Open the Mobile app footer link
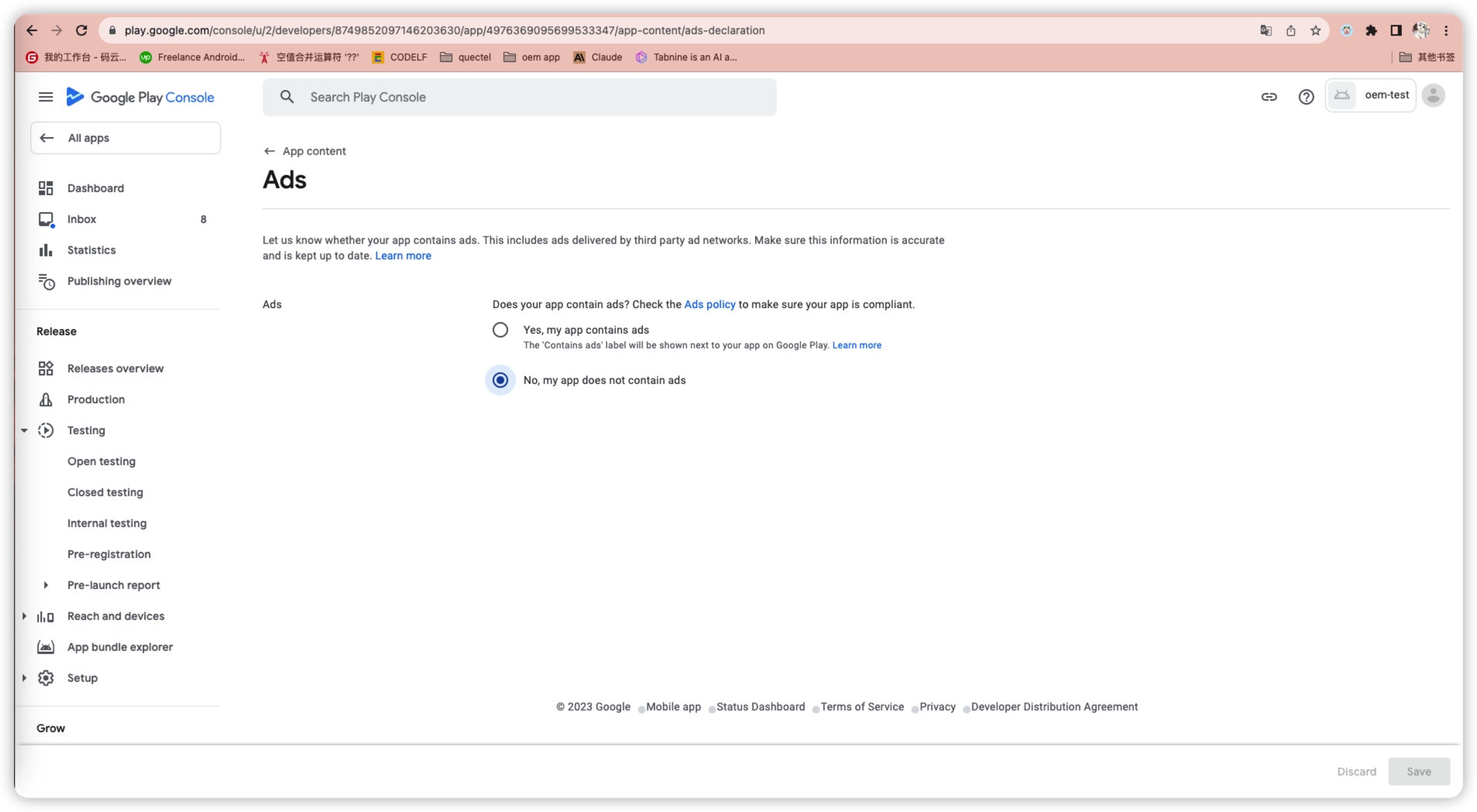Viewport: 1477px width, 812px height. [x=673, y=707]
